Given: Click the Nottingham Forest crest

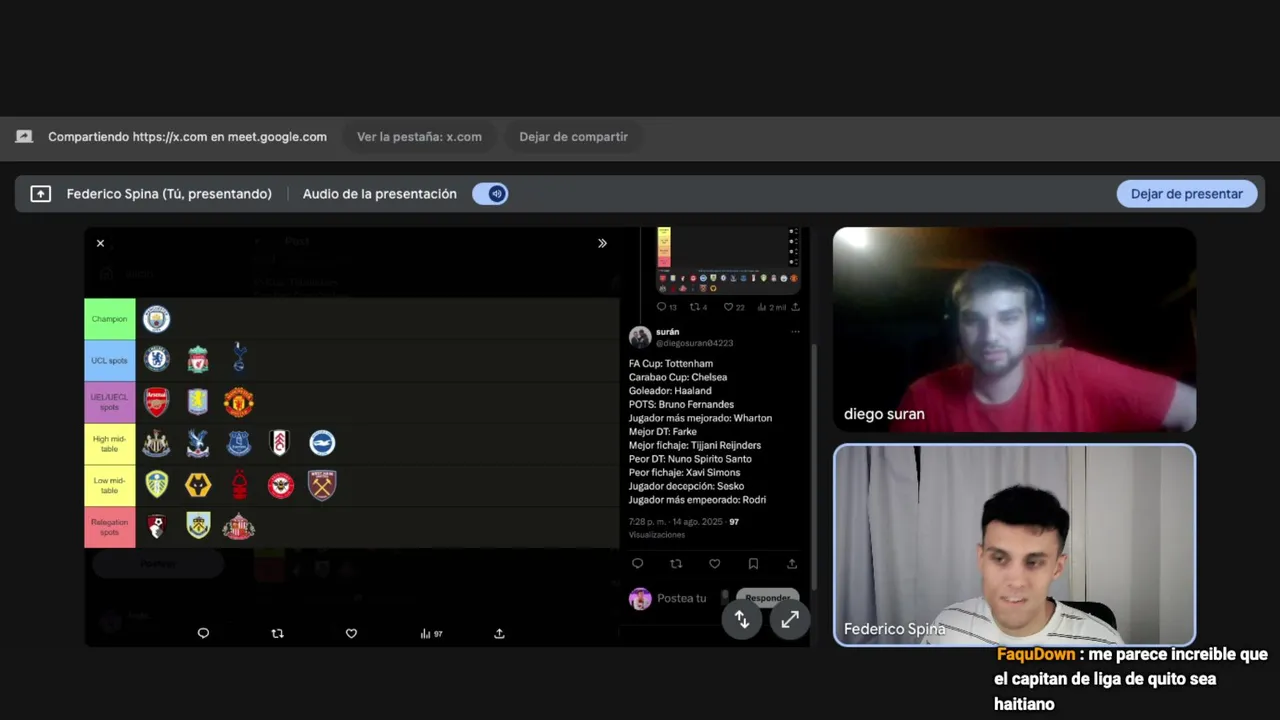Looking at the screenshot, I should (239, 485).
